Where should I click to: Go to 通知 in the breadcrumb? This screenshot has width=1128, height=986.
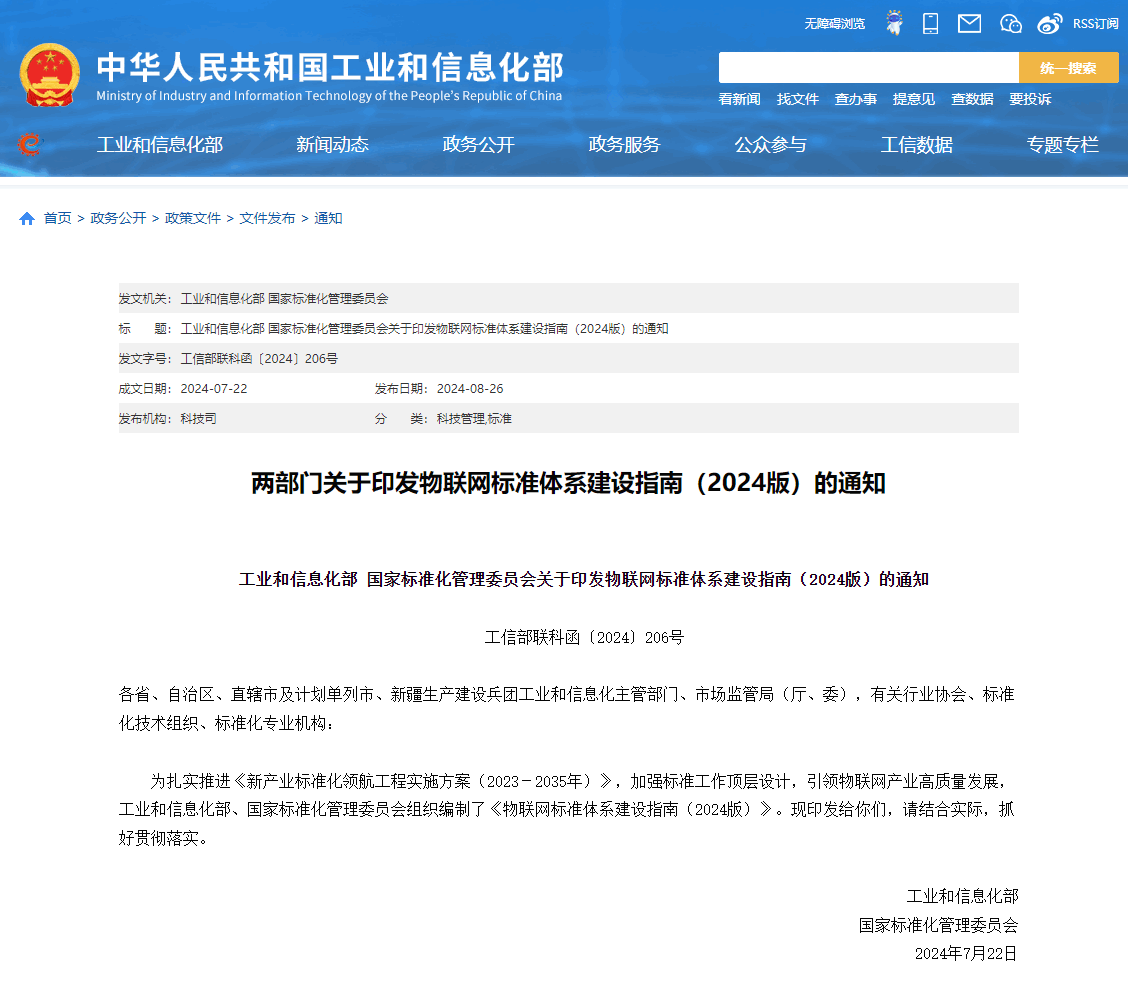tap(328, 219)
